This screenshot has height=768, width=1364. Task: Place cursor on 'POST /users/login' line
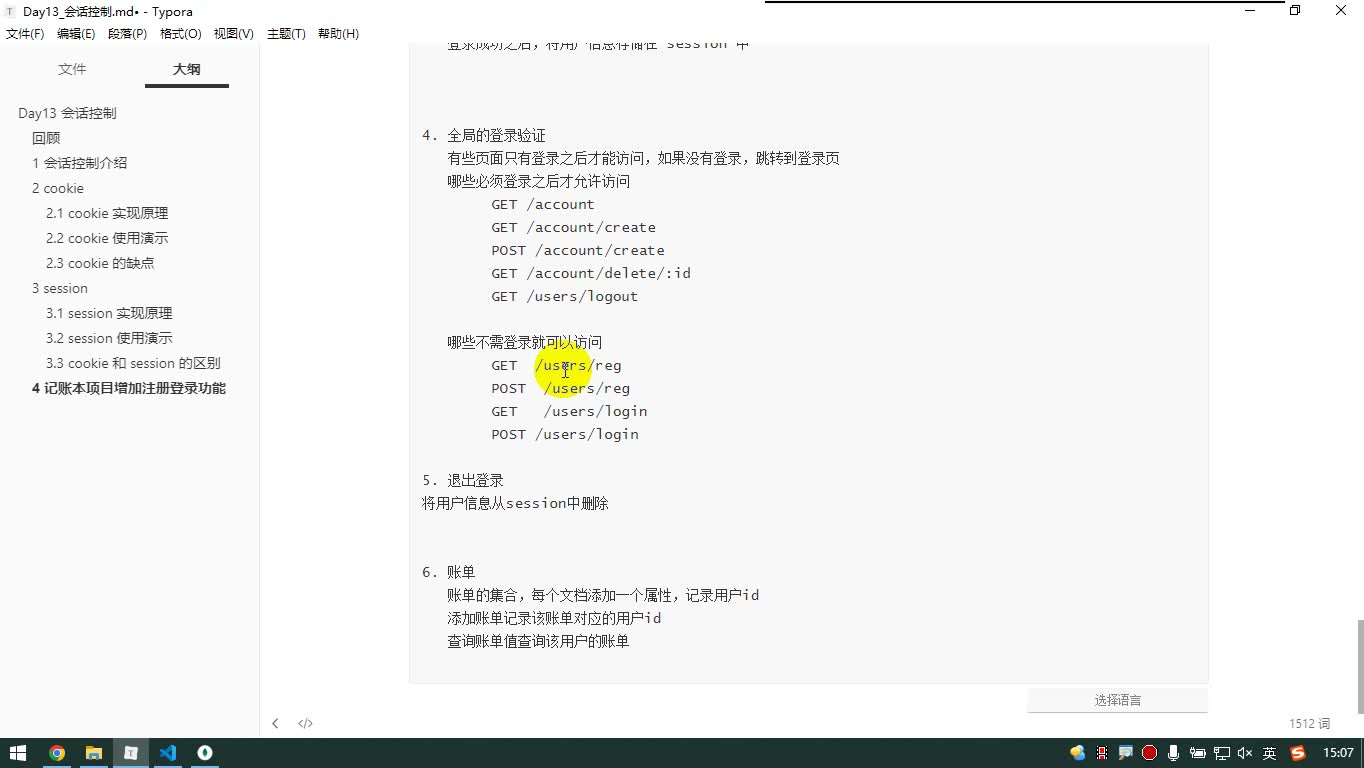click(564, 434)
